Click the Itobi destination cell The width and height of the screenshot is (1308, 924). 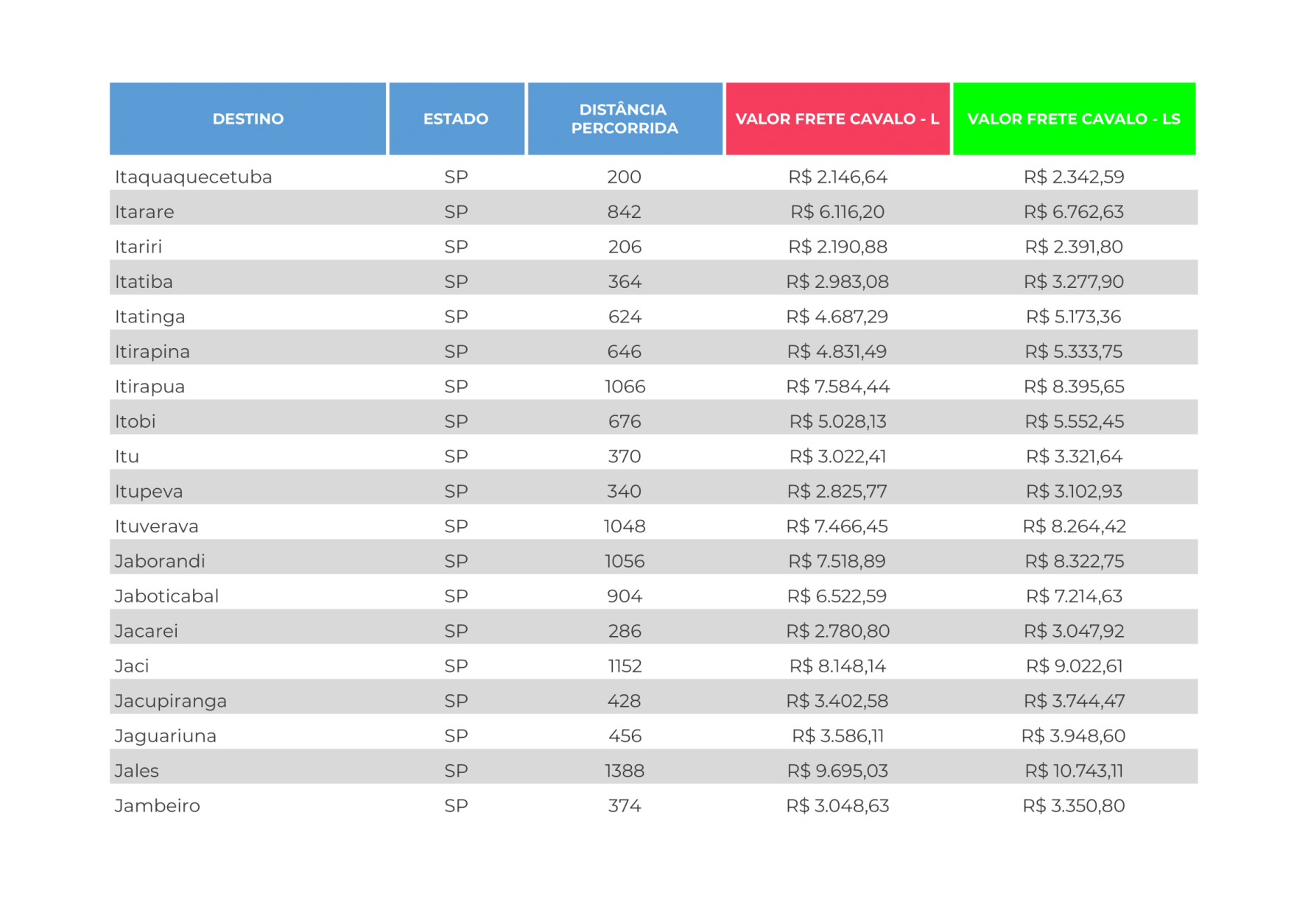136,421
